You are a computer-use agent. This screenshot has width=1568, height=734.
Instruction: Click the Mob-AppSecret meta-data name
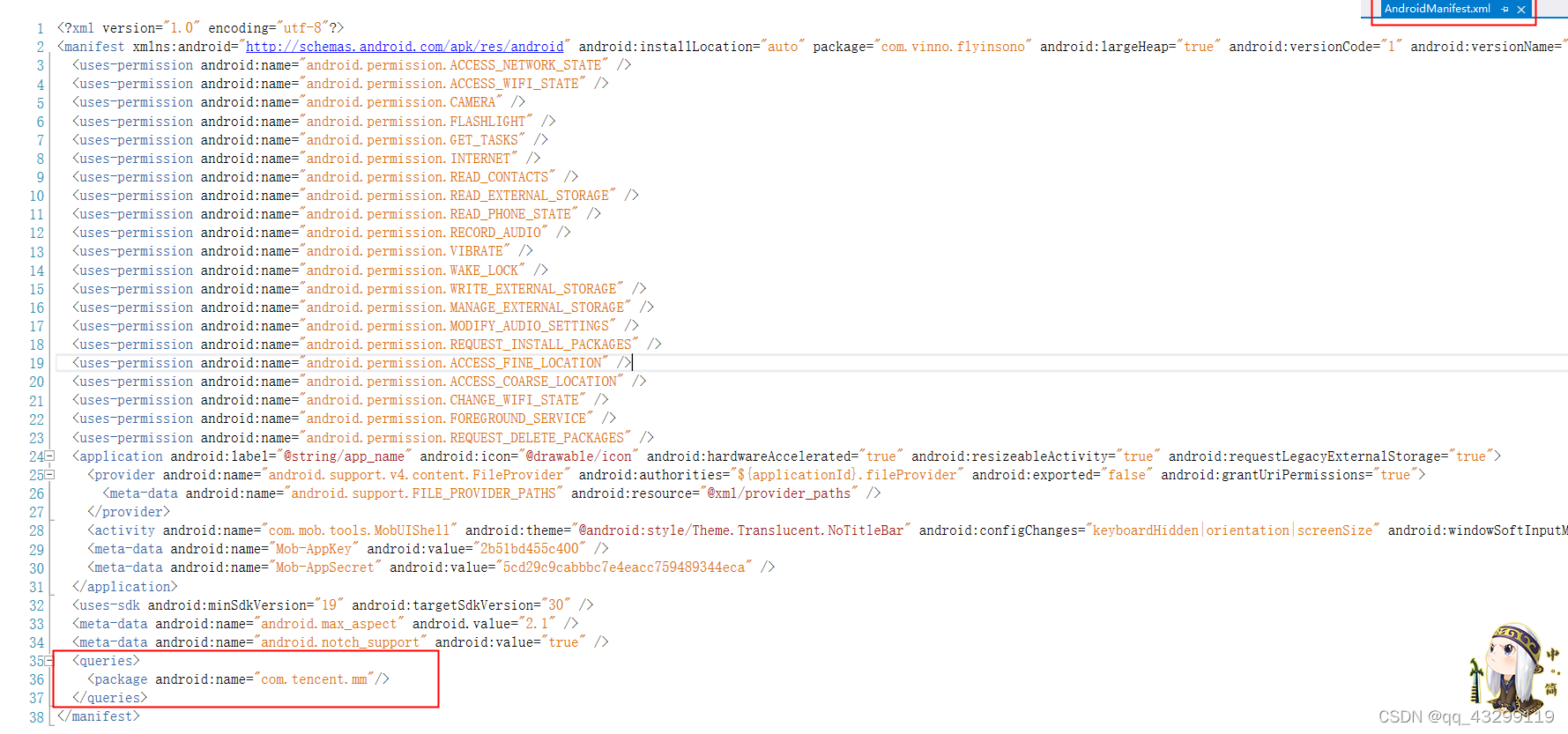click(x=325, y=567)
